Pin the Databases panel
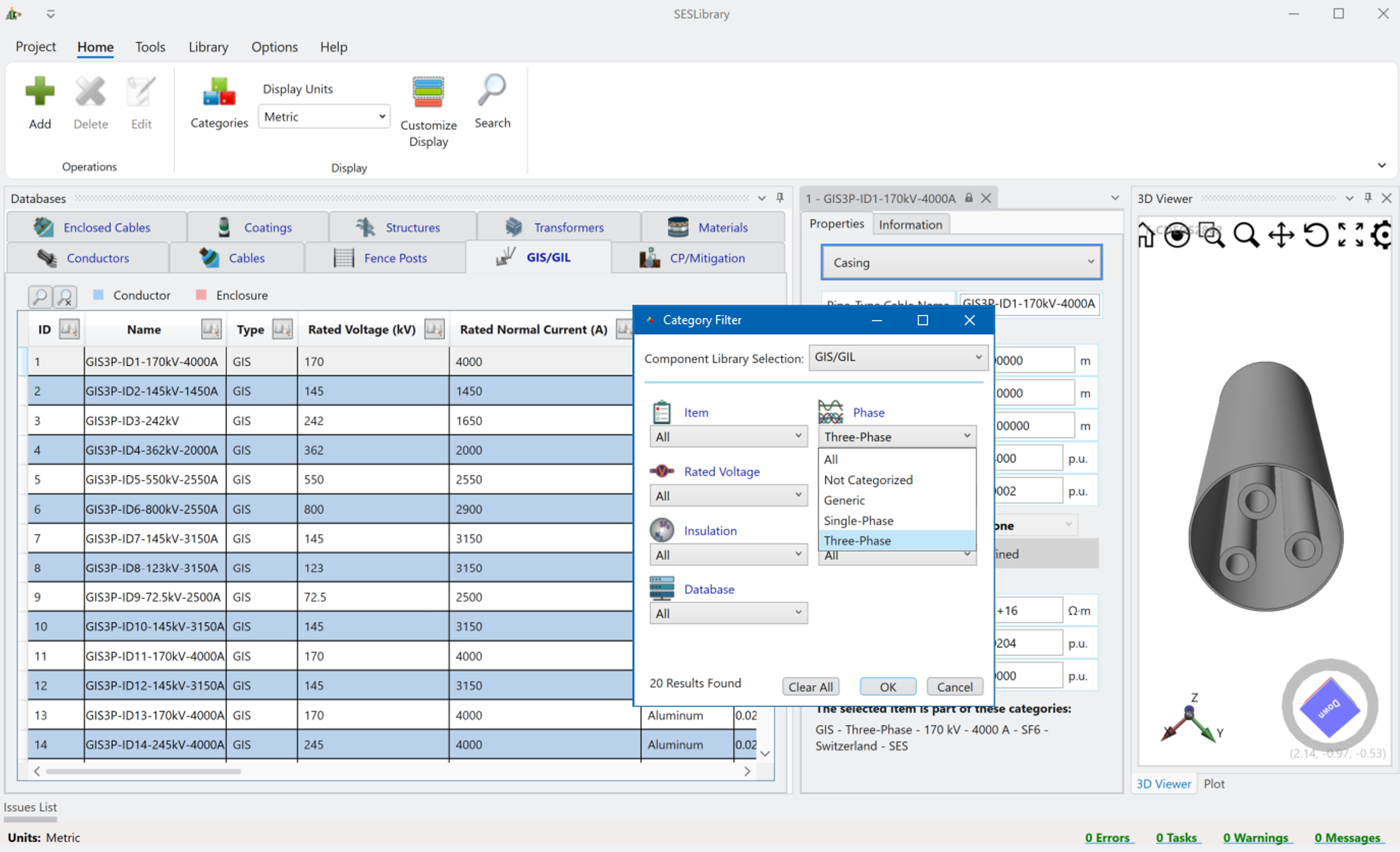The image size is (1400, 852). [x=780, y=198]
